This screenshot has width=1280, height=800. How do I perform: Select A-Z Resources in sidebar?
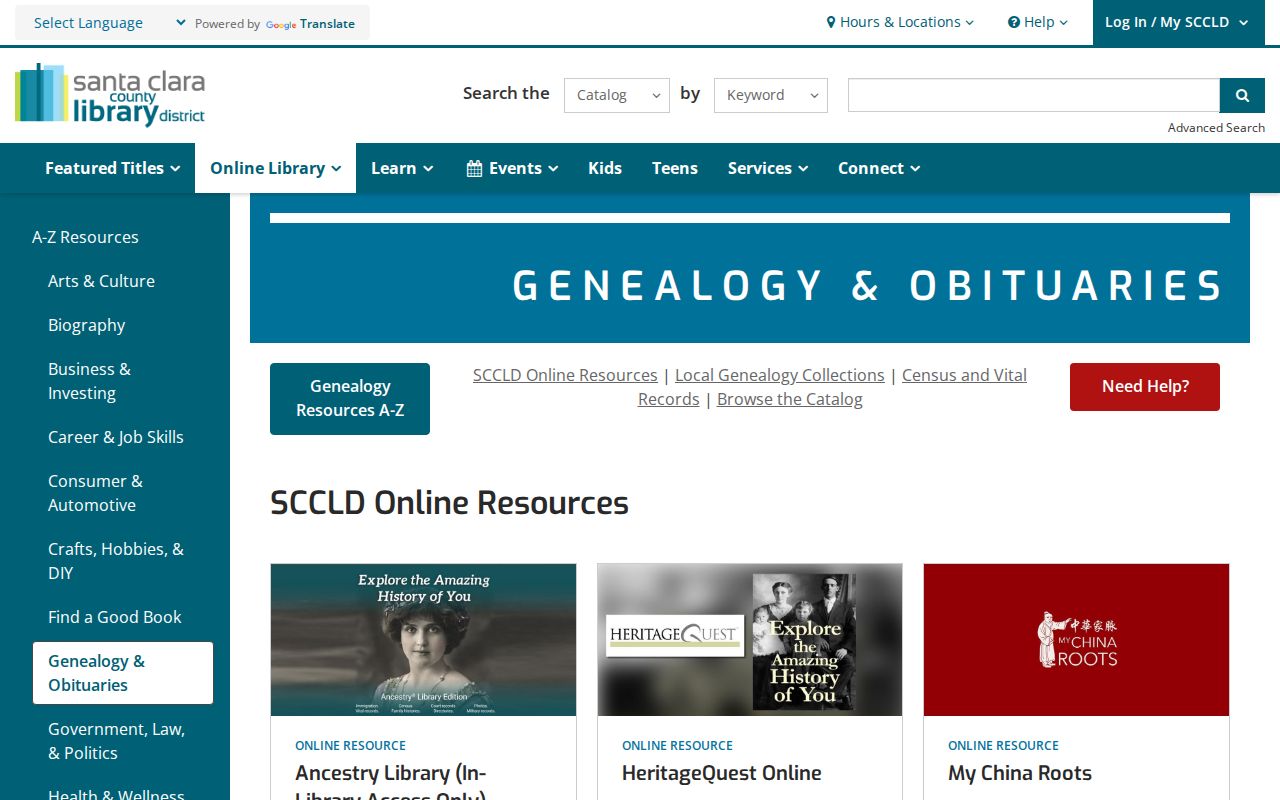(85, 237)
